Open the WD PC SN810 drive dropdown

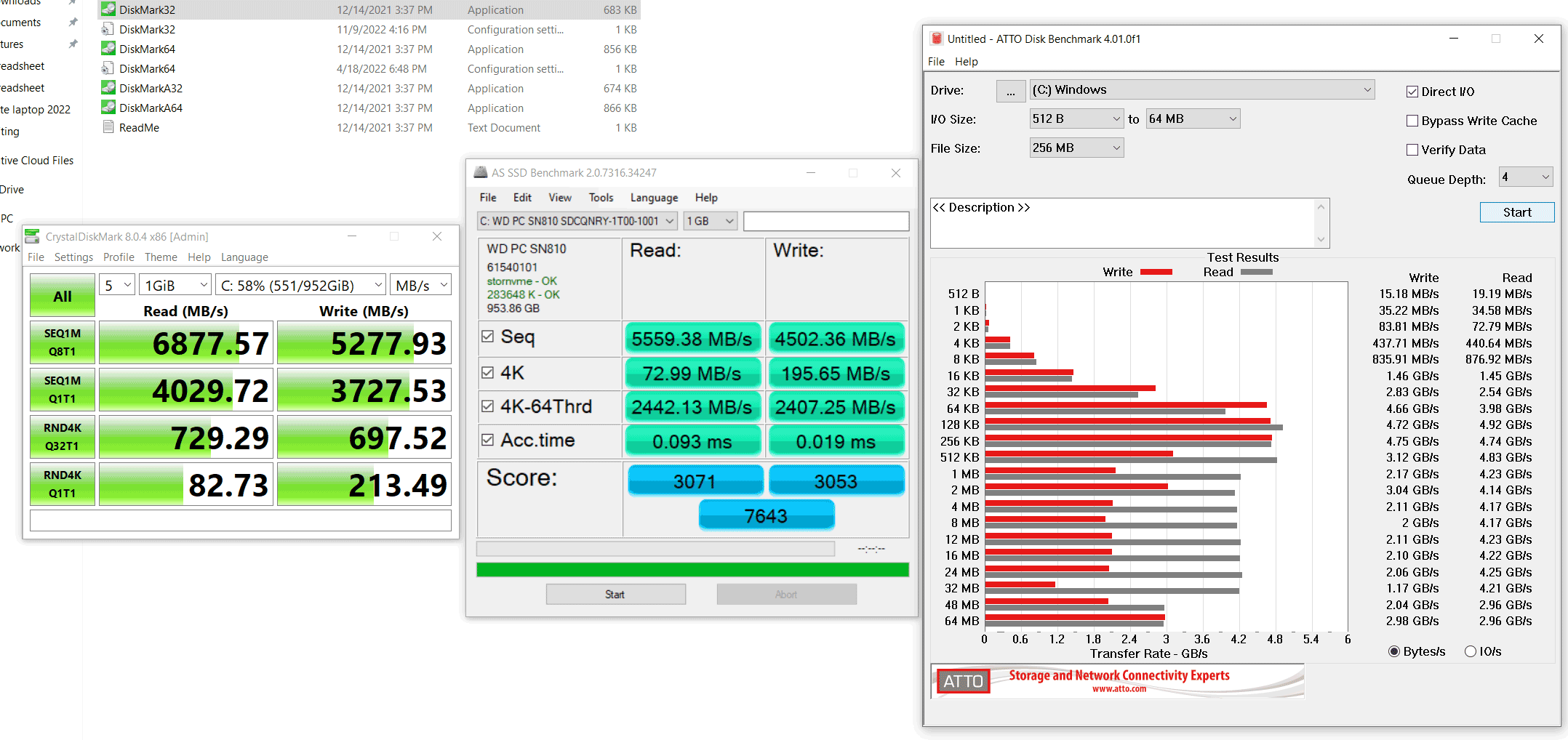(x=577, y=221)
